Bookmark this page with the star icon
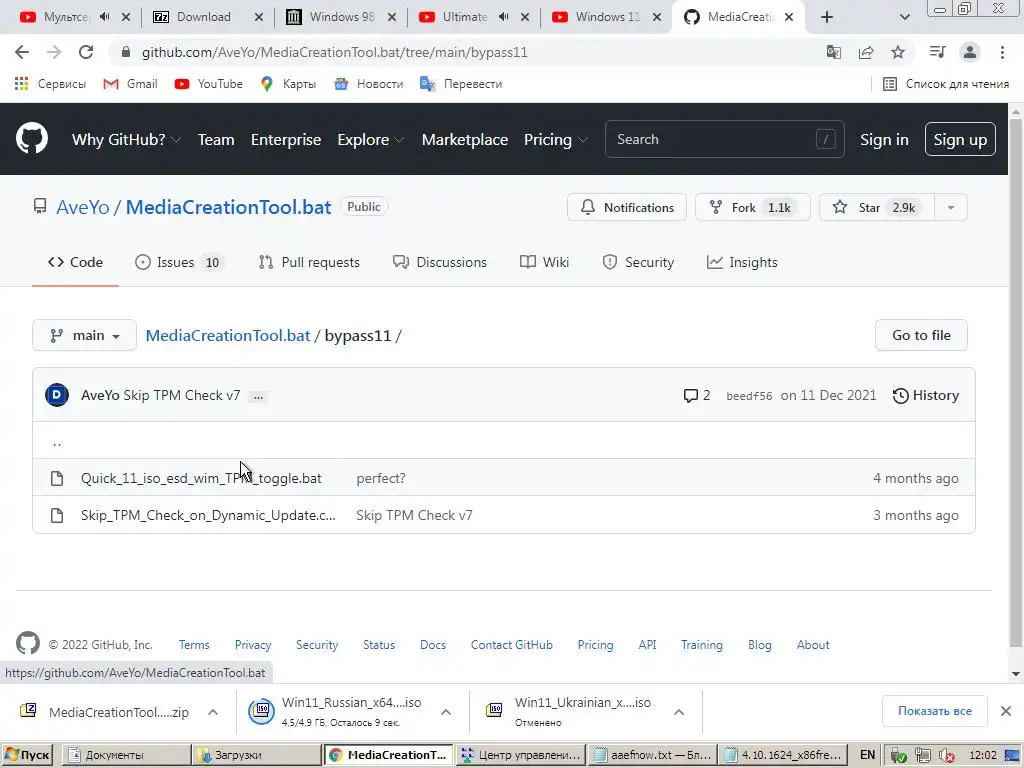The height and width of the screenshot is (768, 1024). pyautogui.click(x=898, y=52)
